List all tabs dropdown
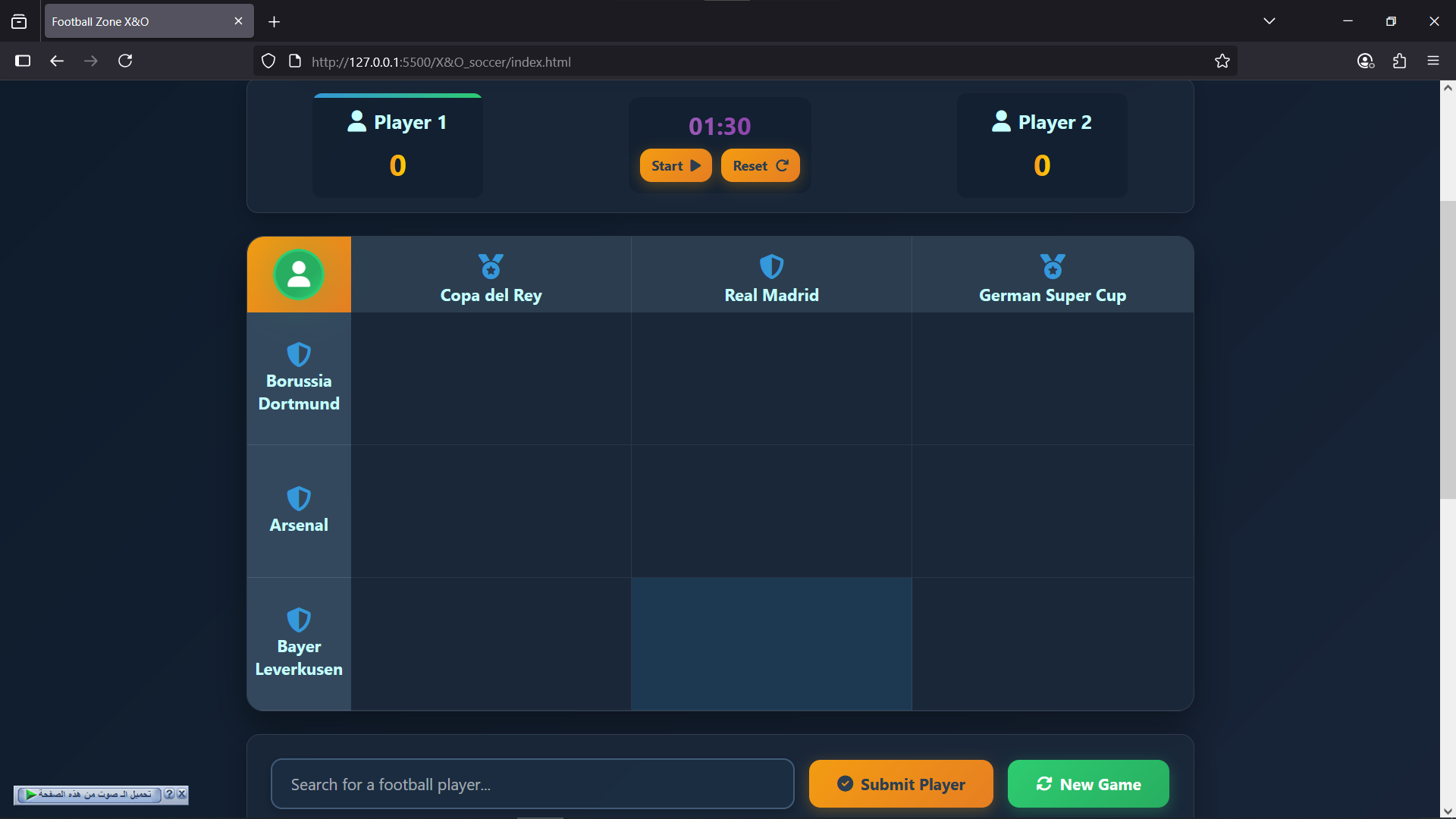The image size is (1456, 819). pyautogui.click(x=1269, y=21)
